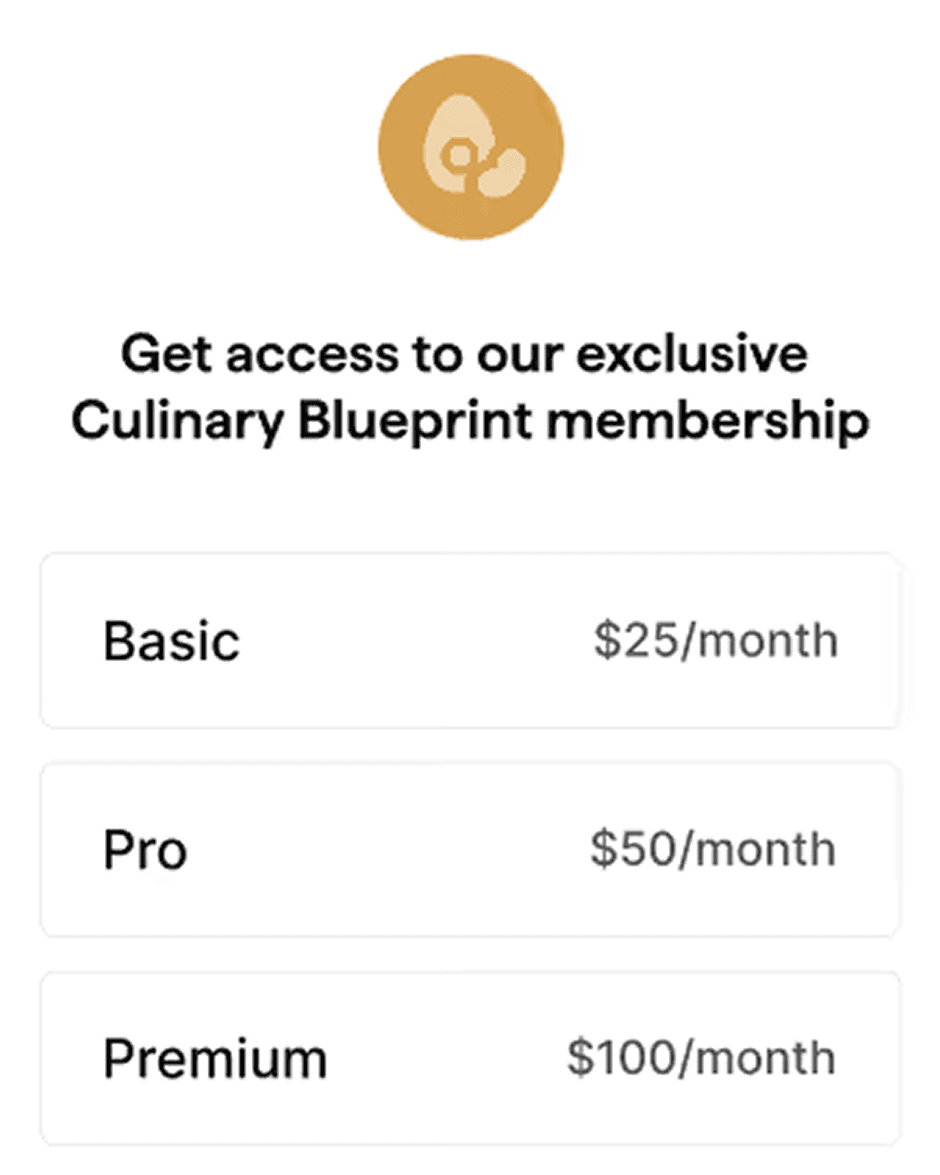Click the word "membership" in the heading
The height and width of the screenshot is (1175, 940).
(x=708, y=420)
